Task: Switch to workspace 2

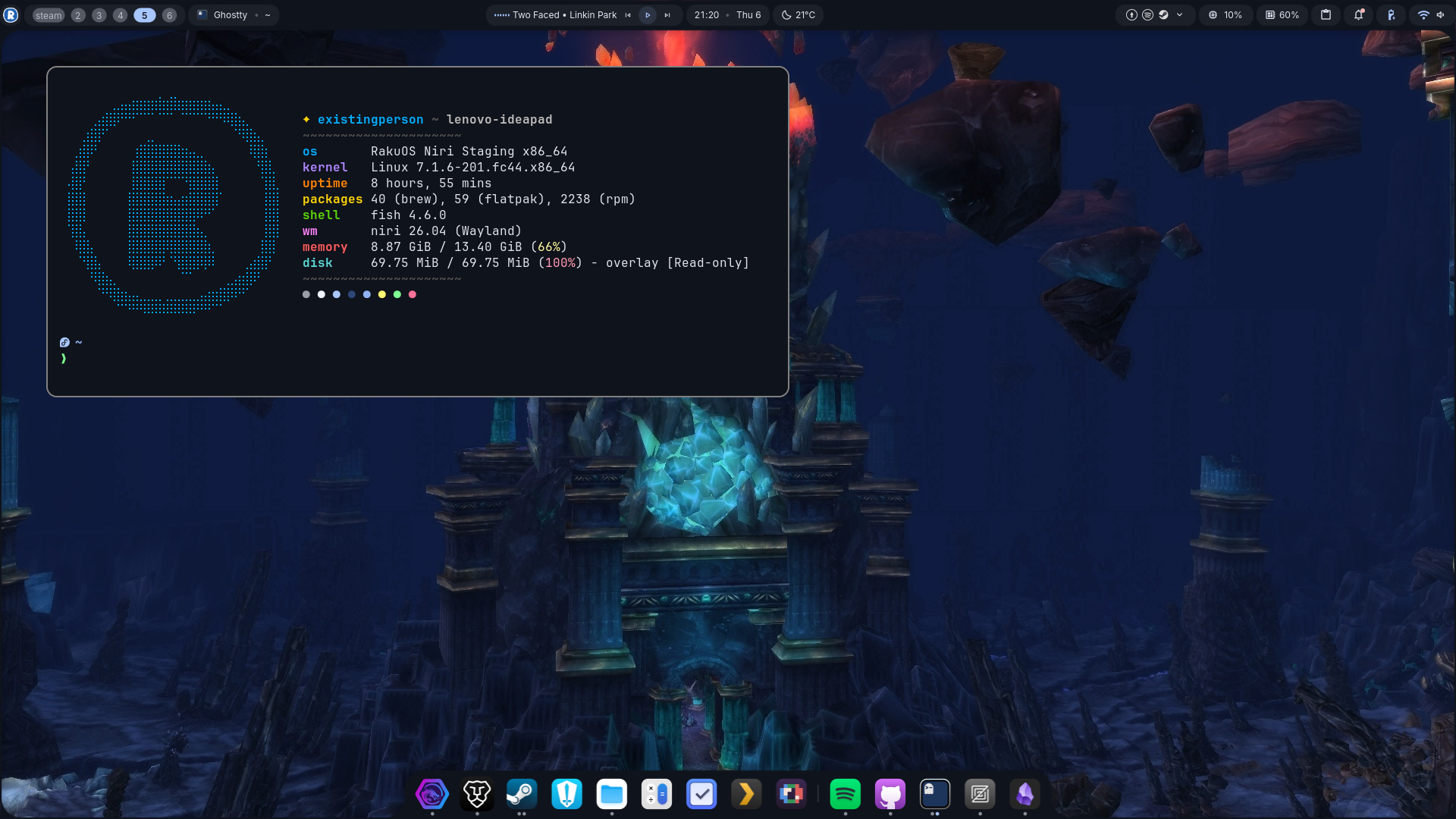Action: coord(78,15)
